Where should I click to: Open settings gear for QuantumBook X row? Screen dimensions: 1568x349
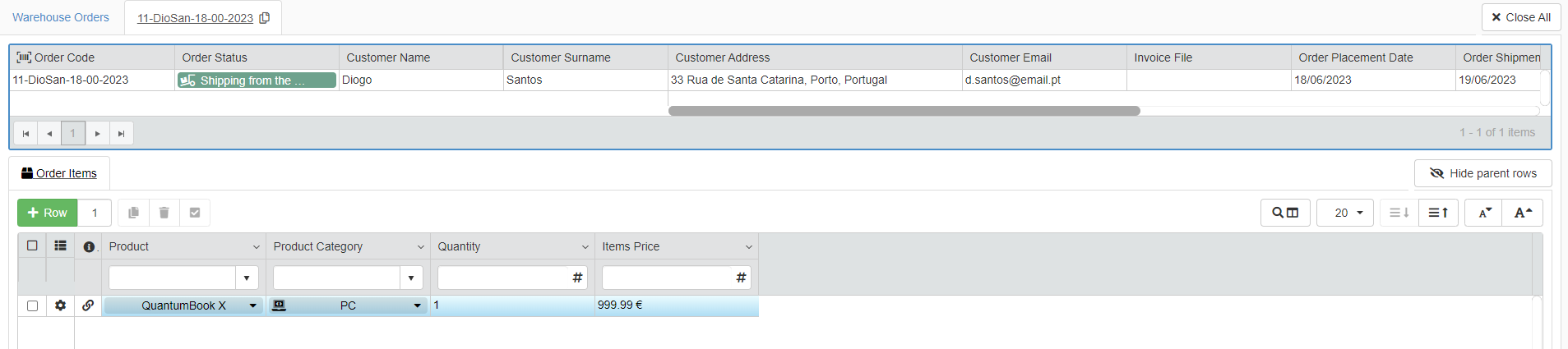click(x=60, y=305)
